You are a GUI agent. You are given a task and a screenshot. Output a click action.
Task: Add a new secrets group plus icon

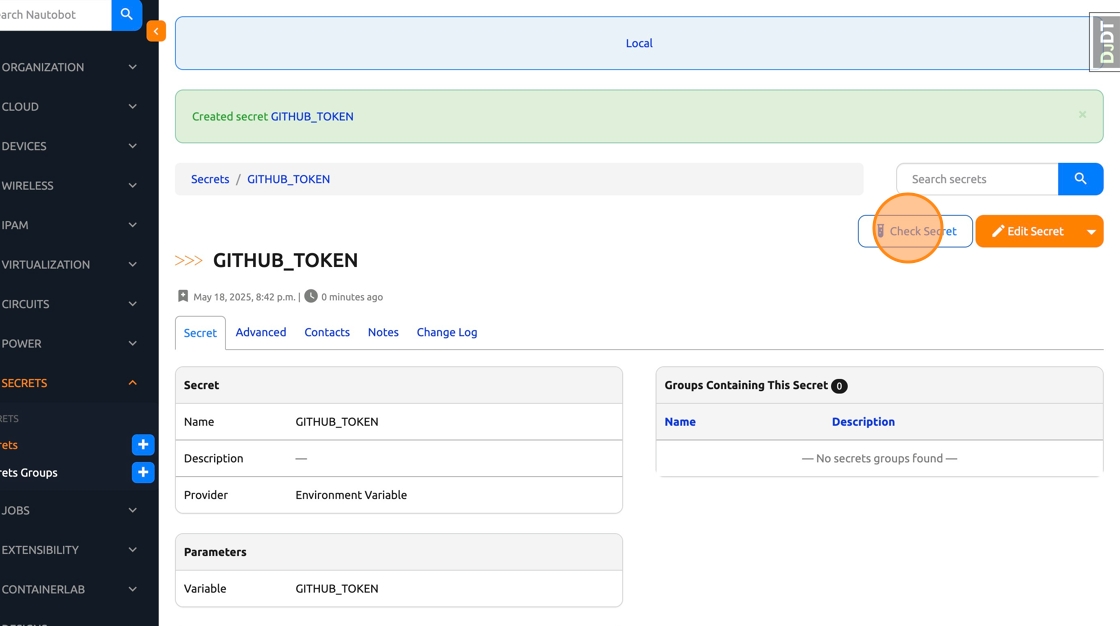click(143, 473)
